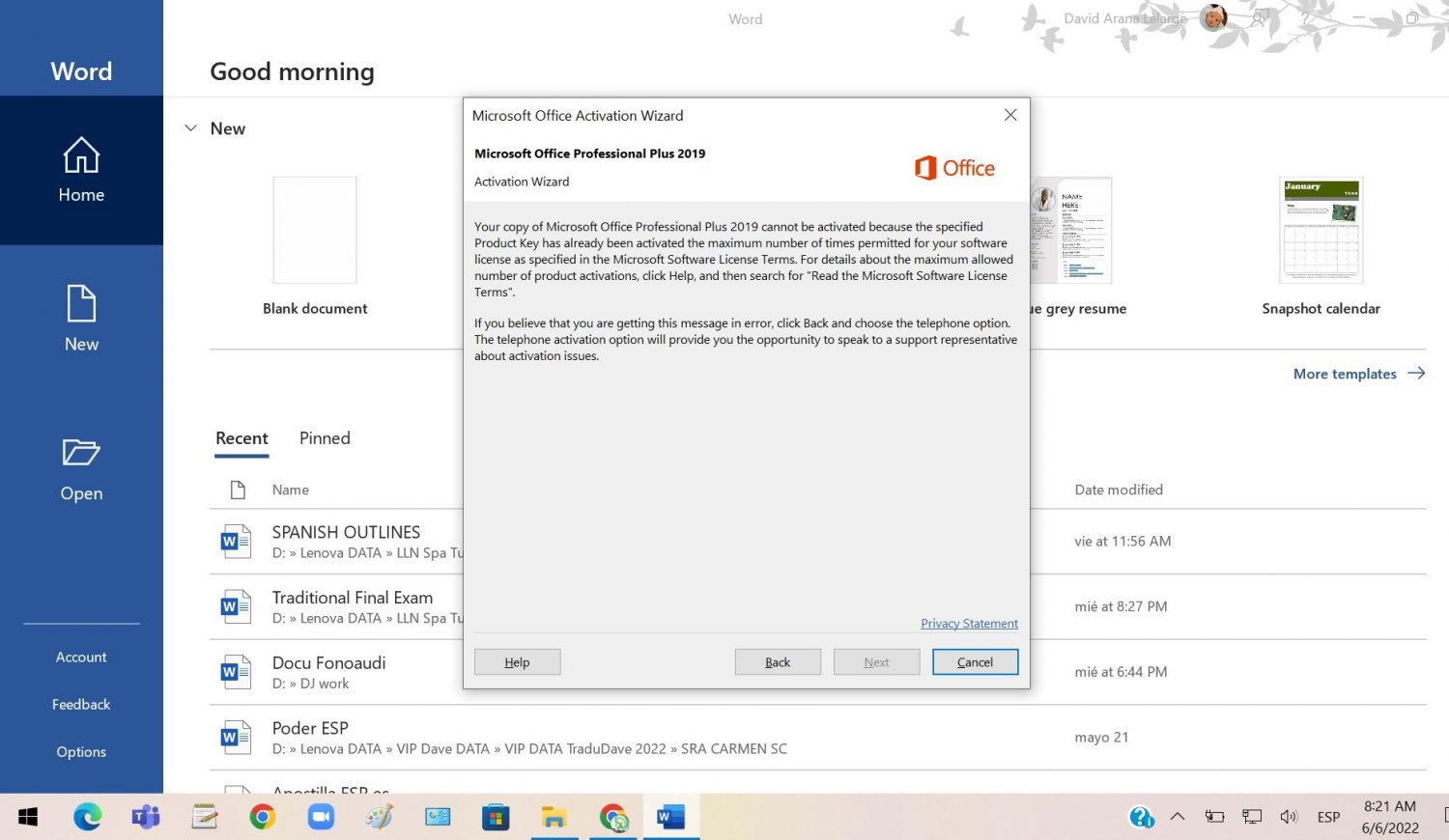Viewport: 1449px width, 840px height.
Task: Open the Privacy Statement link
Action: (969, 624)
